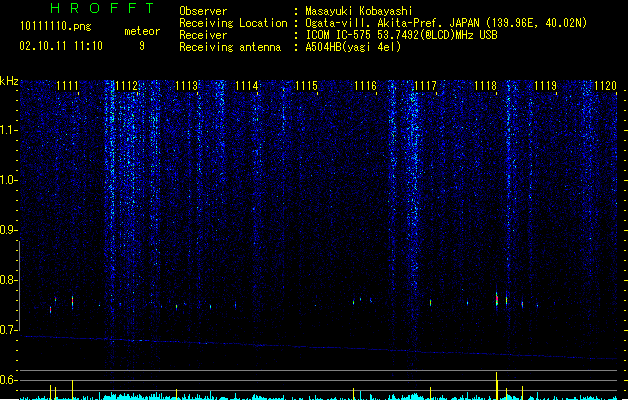Click the HROFFT title text
This screenshot has height=400, width=629.
(x=102, y=8)
